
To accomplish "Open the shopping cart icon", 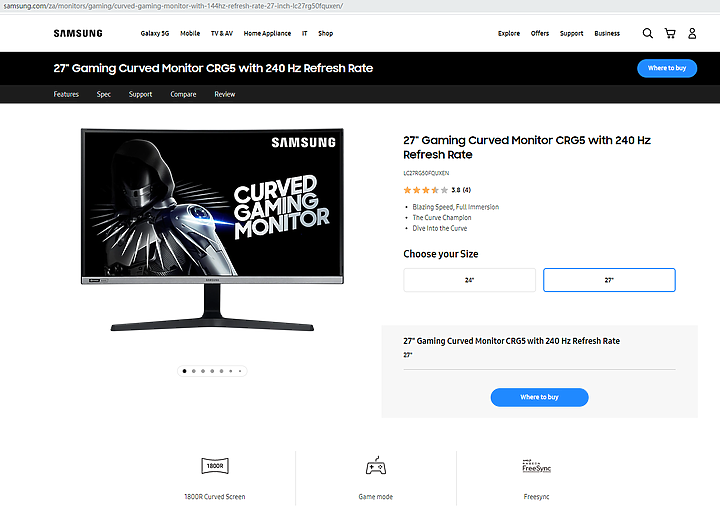I will pyautogui.click(x=670, y=33).
